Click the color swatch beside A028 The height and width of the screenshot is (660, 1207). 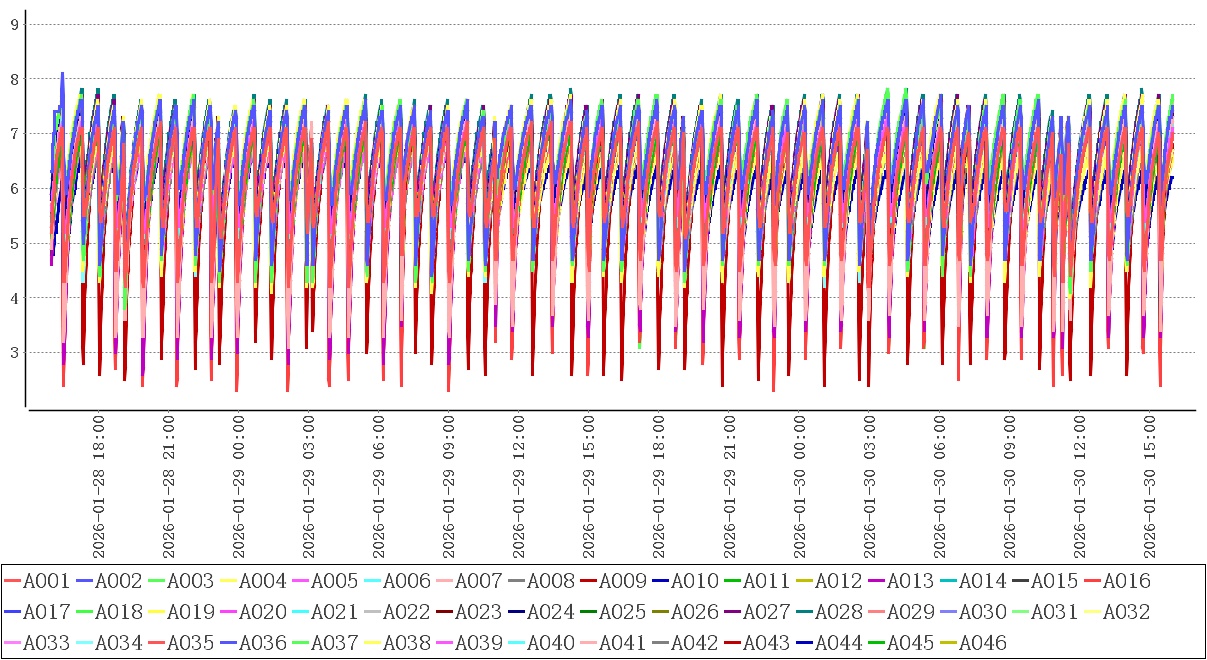[805, 612]
